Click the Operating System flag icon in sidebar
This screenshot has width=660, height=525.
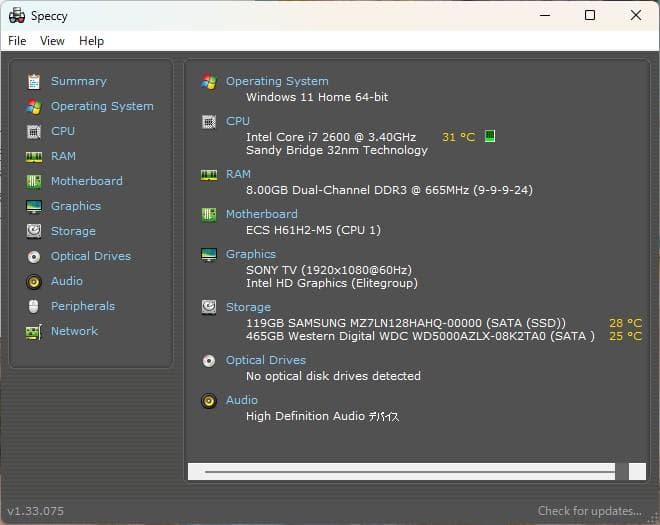34,107
